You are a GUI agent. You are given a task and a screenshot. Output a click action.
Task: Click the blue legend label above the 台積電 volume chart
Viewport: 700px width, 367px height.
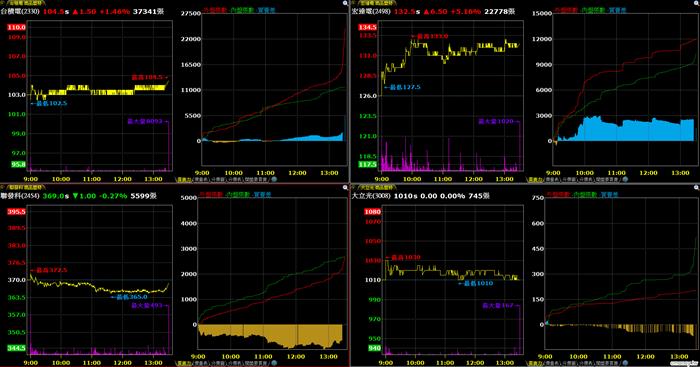[x=267, y=9]
